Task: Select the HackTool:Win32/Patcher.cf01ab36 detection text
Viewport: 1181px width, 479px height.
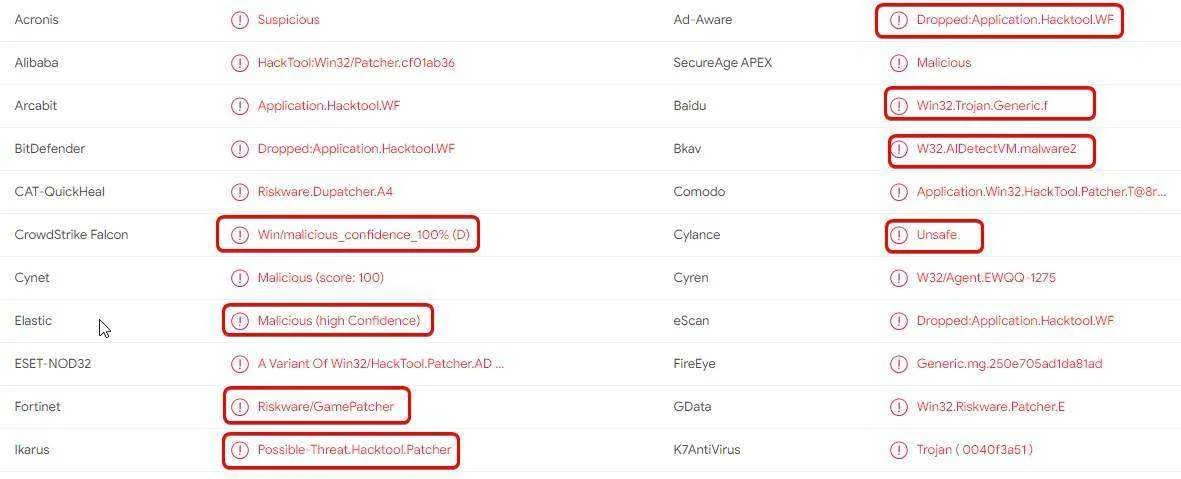Action: click(356, 63)
